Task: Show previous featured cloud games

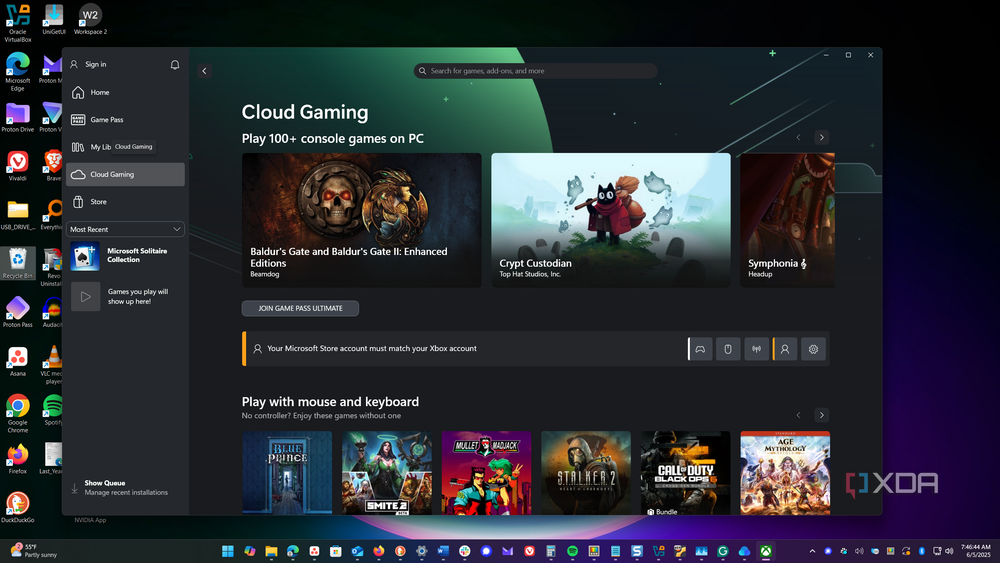Action: 798,137
